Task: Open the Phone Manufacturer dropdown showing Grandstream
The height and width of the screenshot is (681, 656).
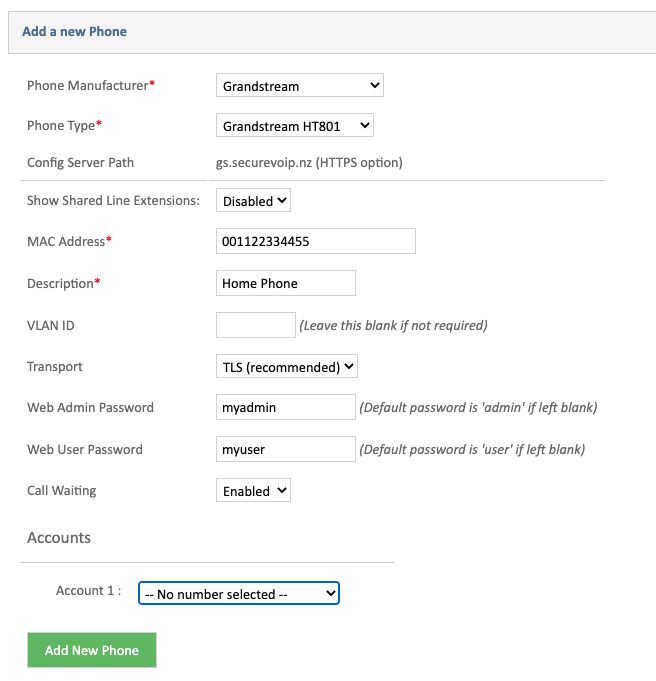Action: 300,85
